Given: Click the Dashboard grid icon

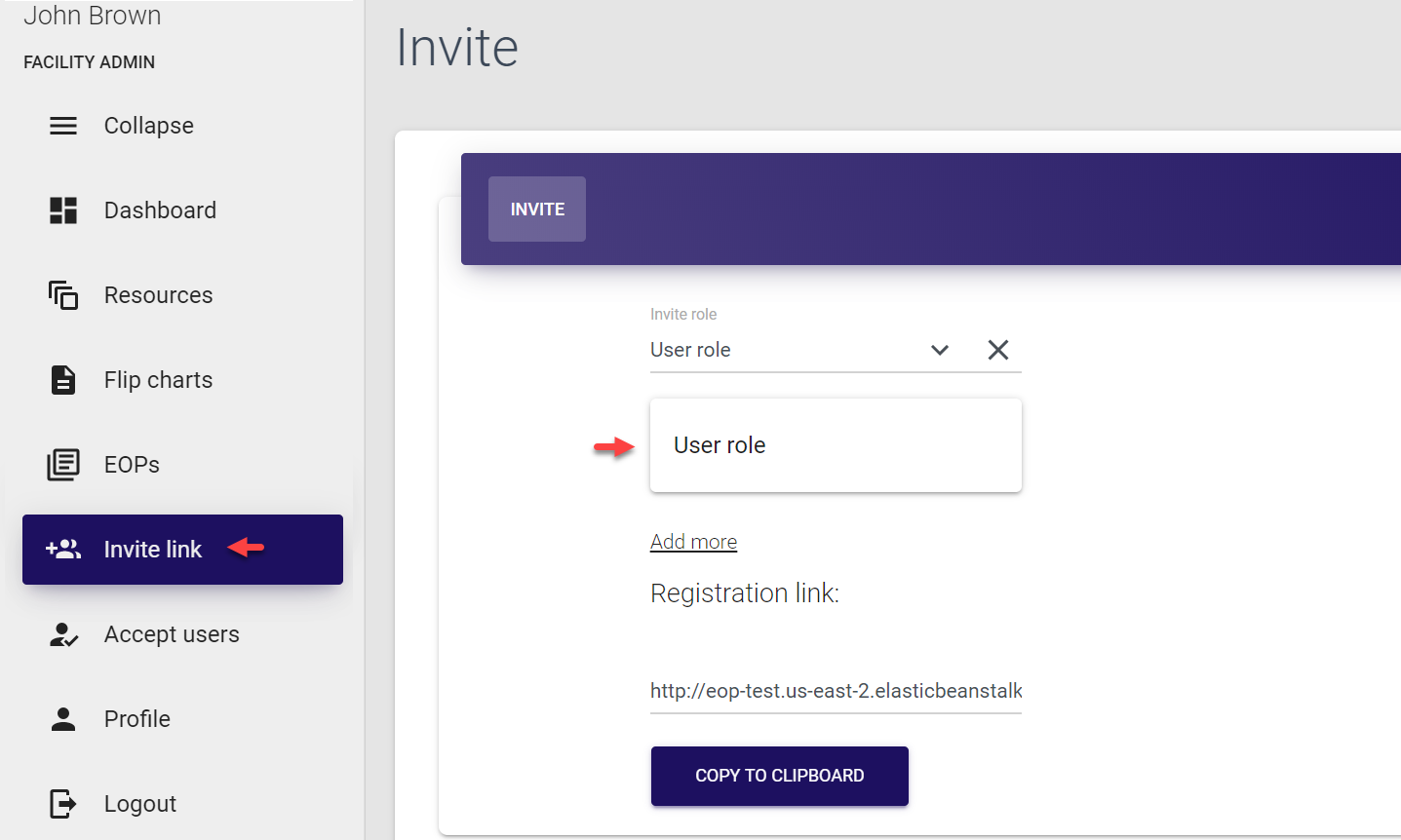Looking at the screenshot, I should [63, 210].
